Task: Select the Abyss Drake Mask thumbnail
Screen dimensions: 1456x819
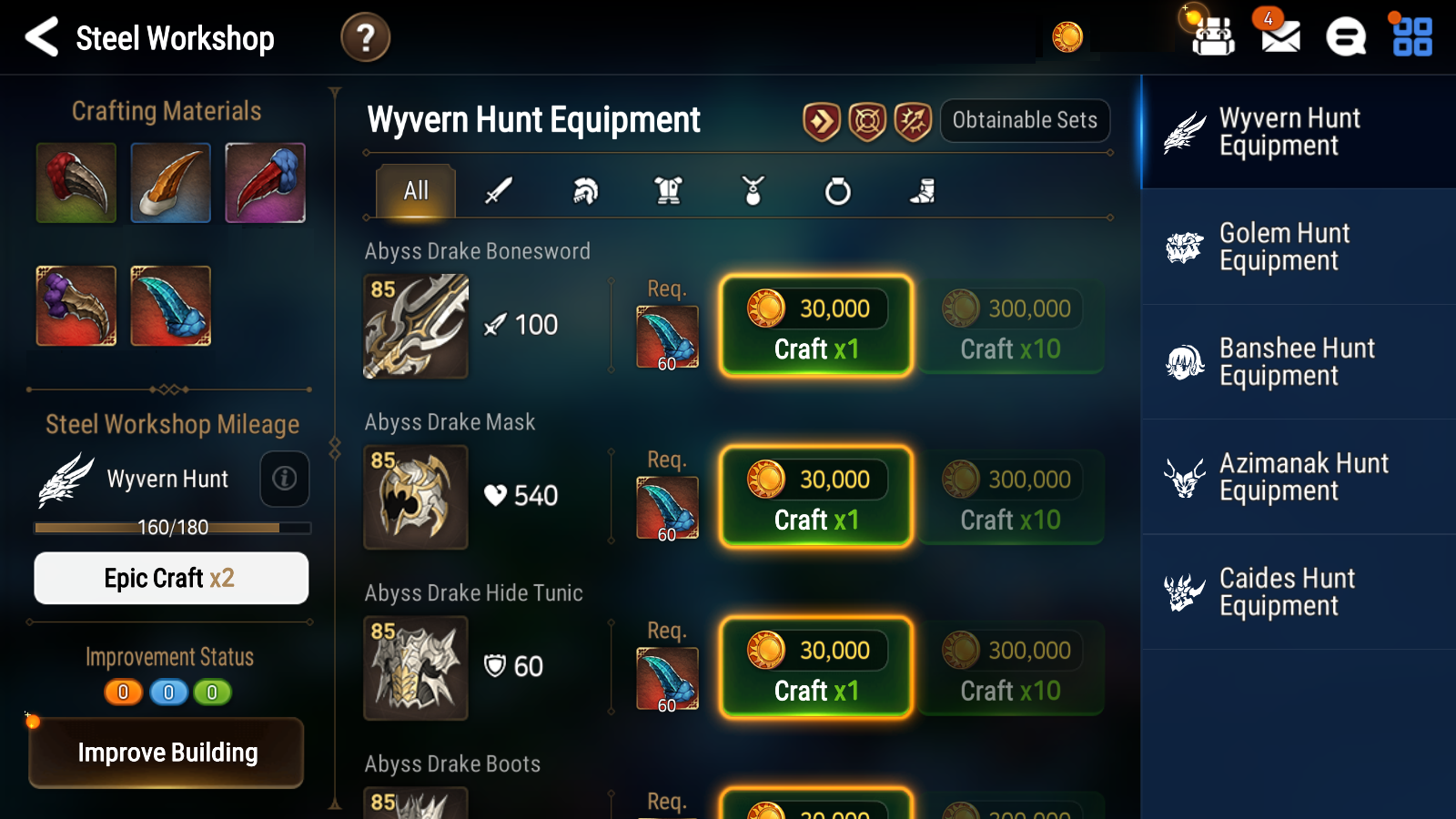Action: tap(416, 497)
